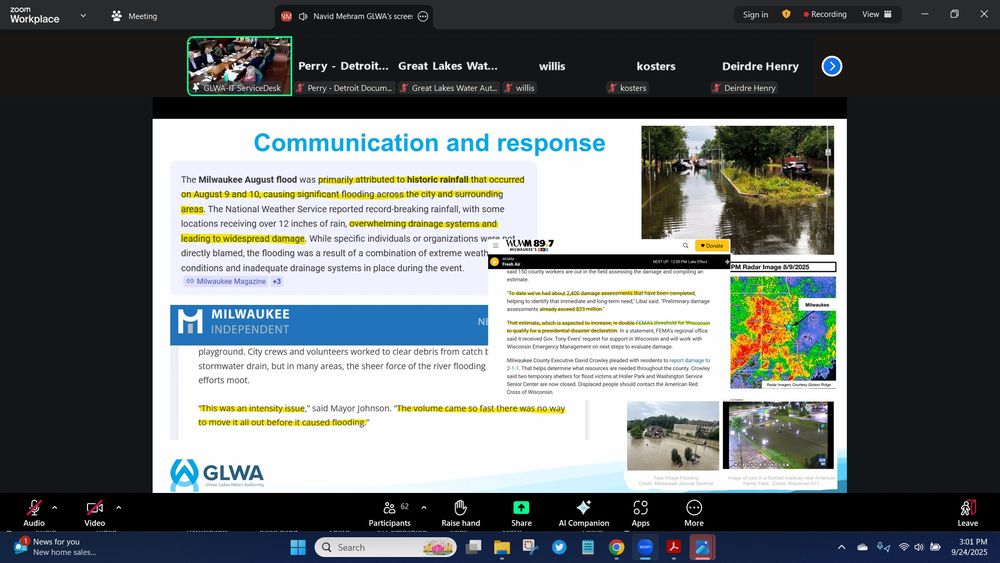Open Google Chrome from taskbar
Viewport: 1000px width, 563px height.
point(616,547)
